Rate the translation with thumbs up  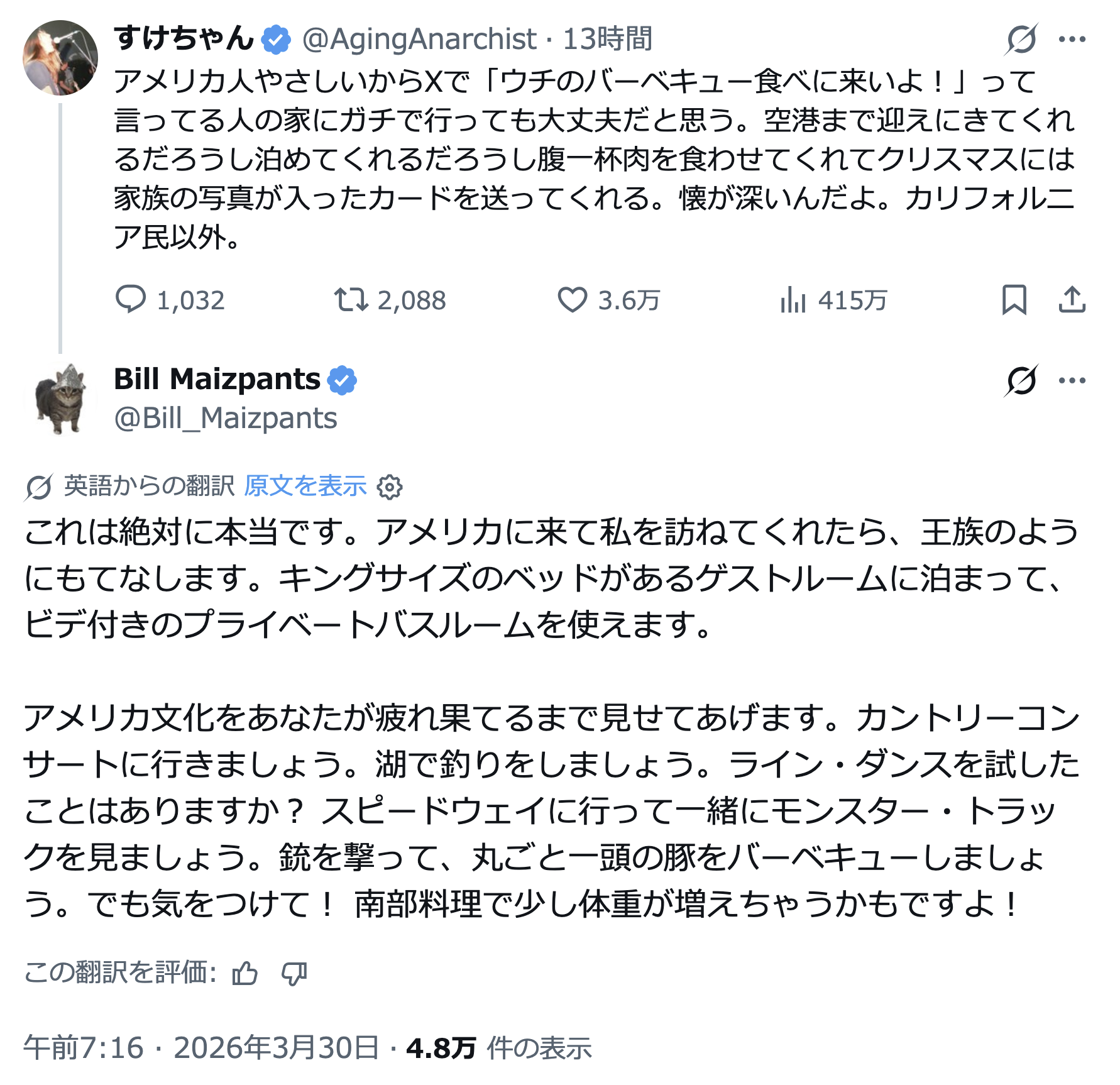[x=244, y=974]
